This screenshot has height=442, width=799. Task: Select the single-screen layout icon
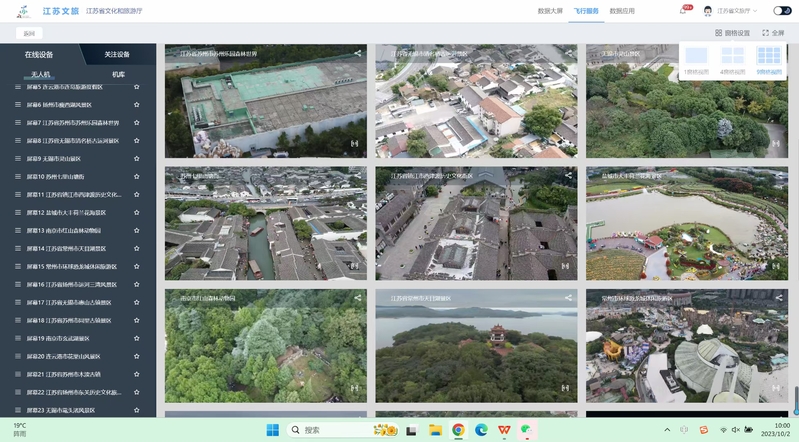pyautogui.click(x=696, y=57)
